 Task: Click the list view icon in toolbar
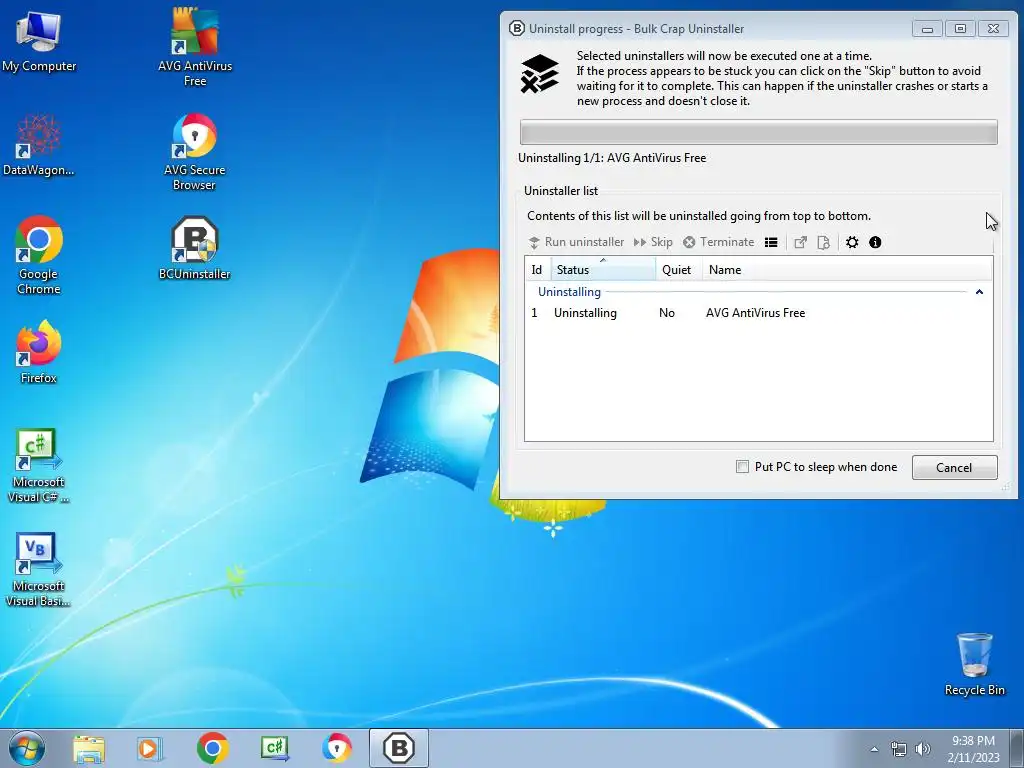pos(771,242)
